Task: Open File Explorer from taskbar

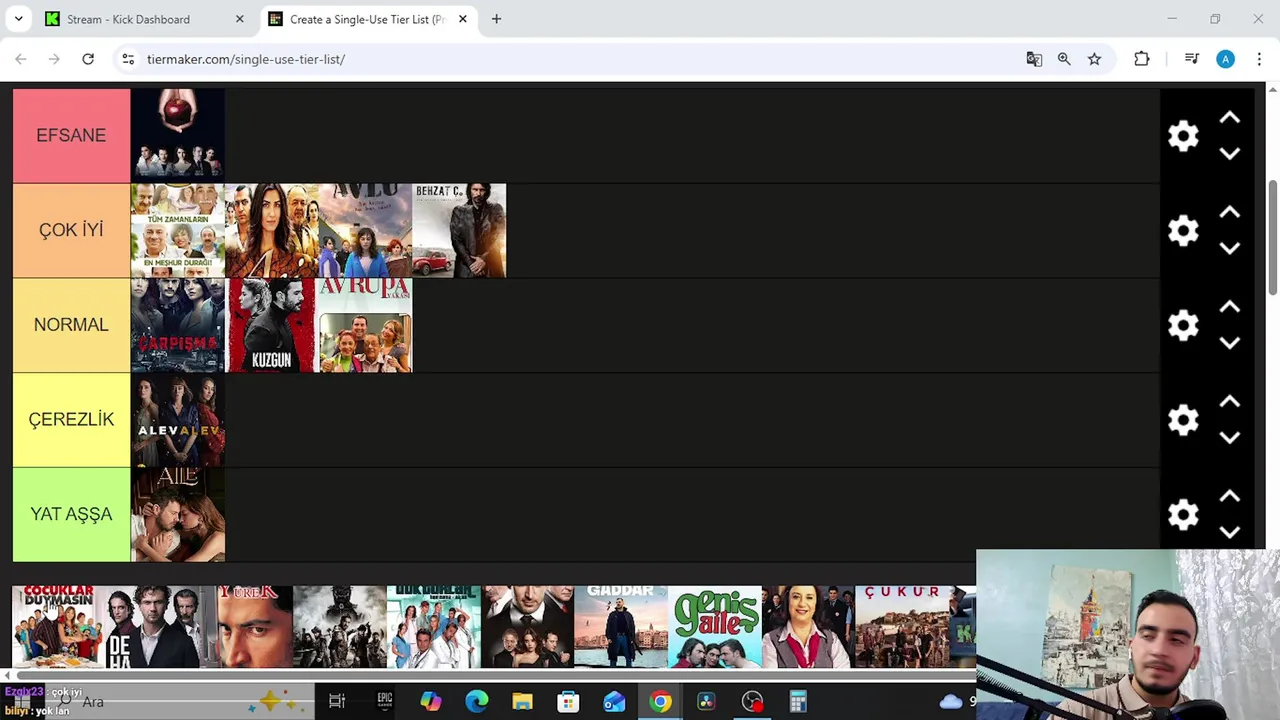Action: (522, 701)
